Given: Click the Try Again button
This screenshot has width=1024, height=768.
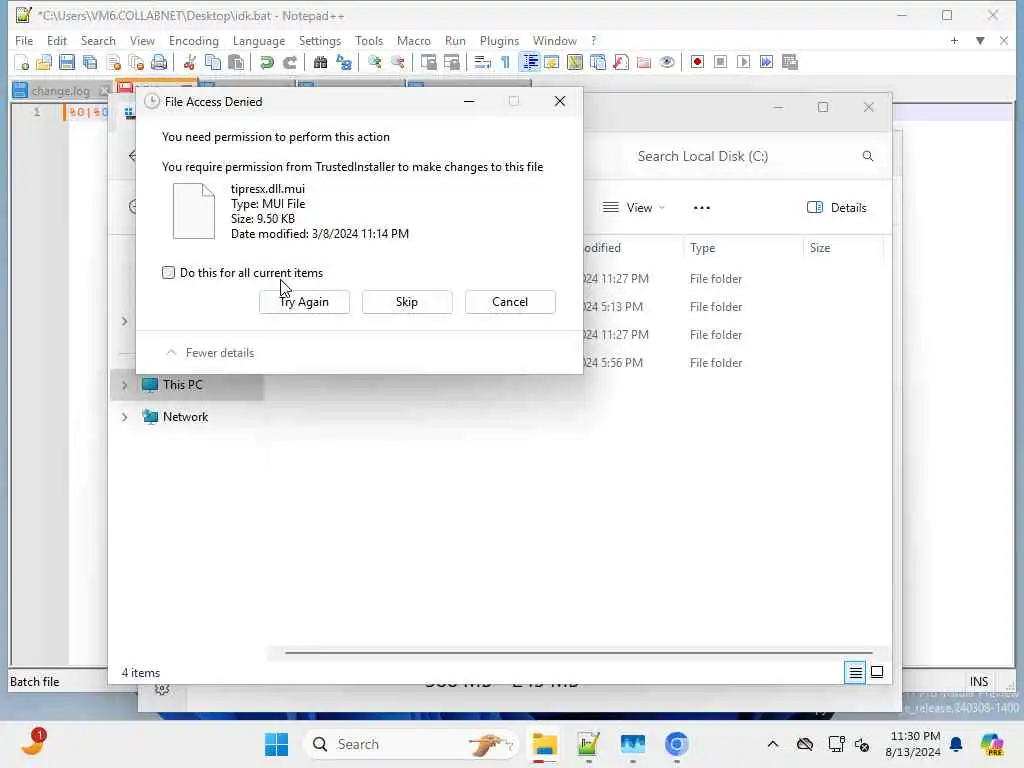Looking at the screenshot, I should coord(304,302).
